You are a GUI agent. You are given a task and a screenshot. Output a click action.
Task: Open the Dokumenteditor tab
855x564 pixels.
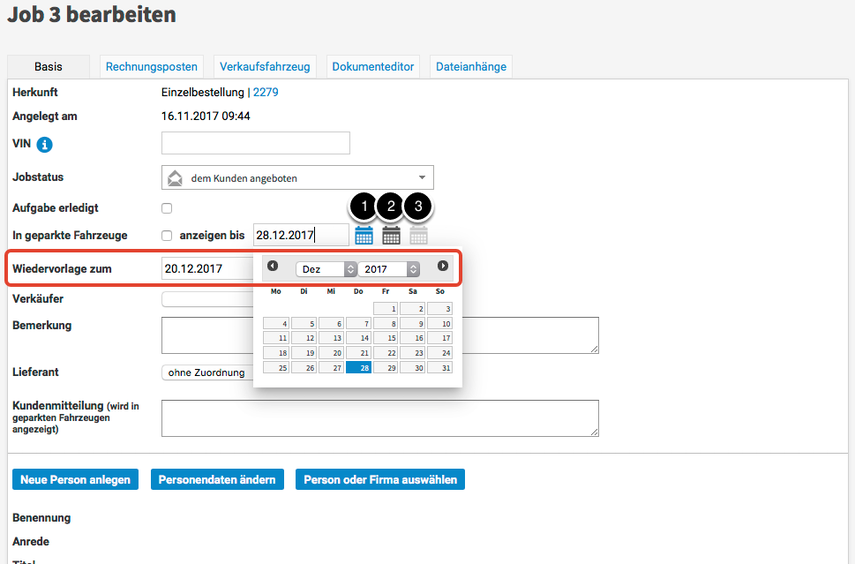point(372,67)
